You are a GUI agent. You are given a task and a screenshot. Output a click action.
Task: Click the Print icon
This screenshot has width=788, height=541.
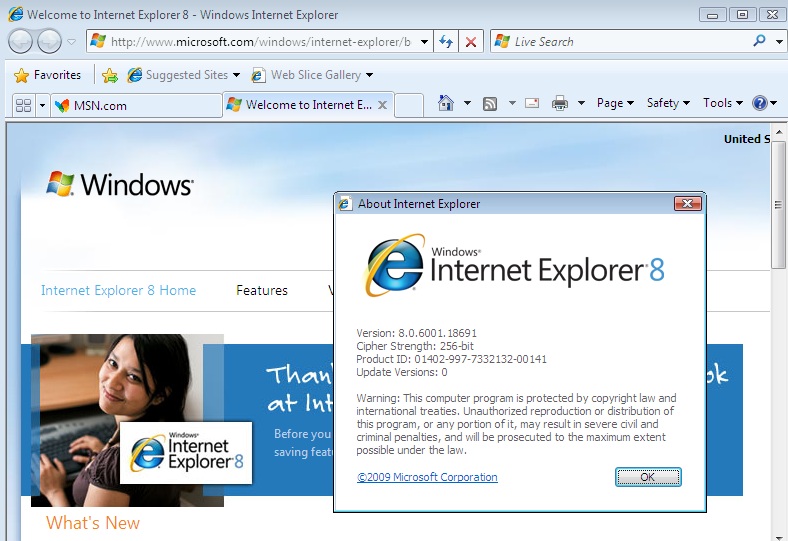click(x=559, y=103)
